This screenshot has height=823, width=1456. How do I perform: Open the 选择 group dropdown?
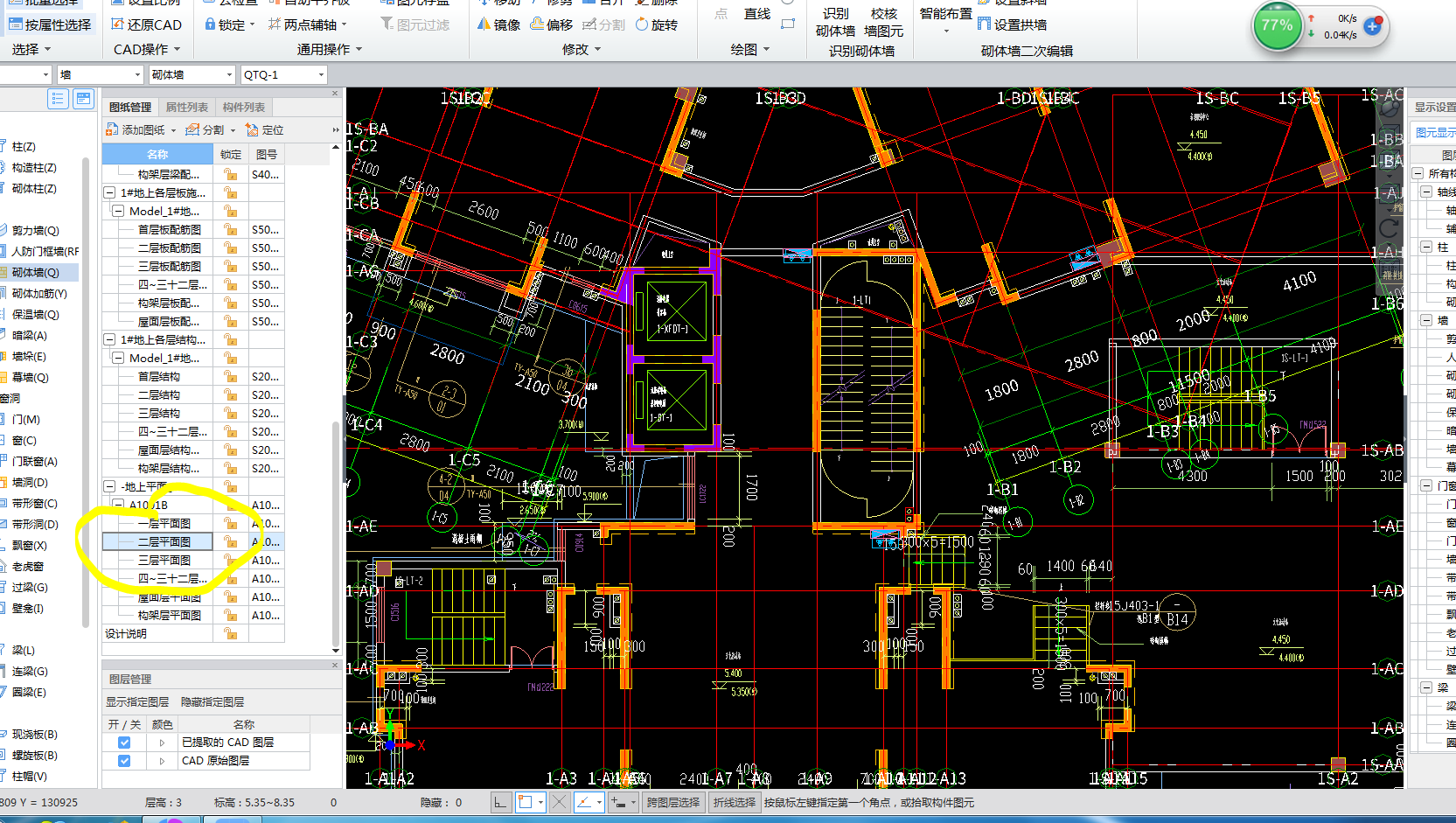coord(31,49)
